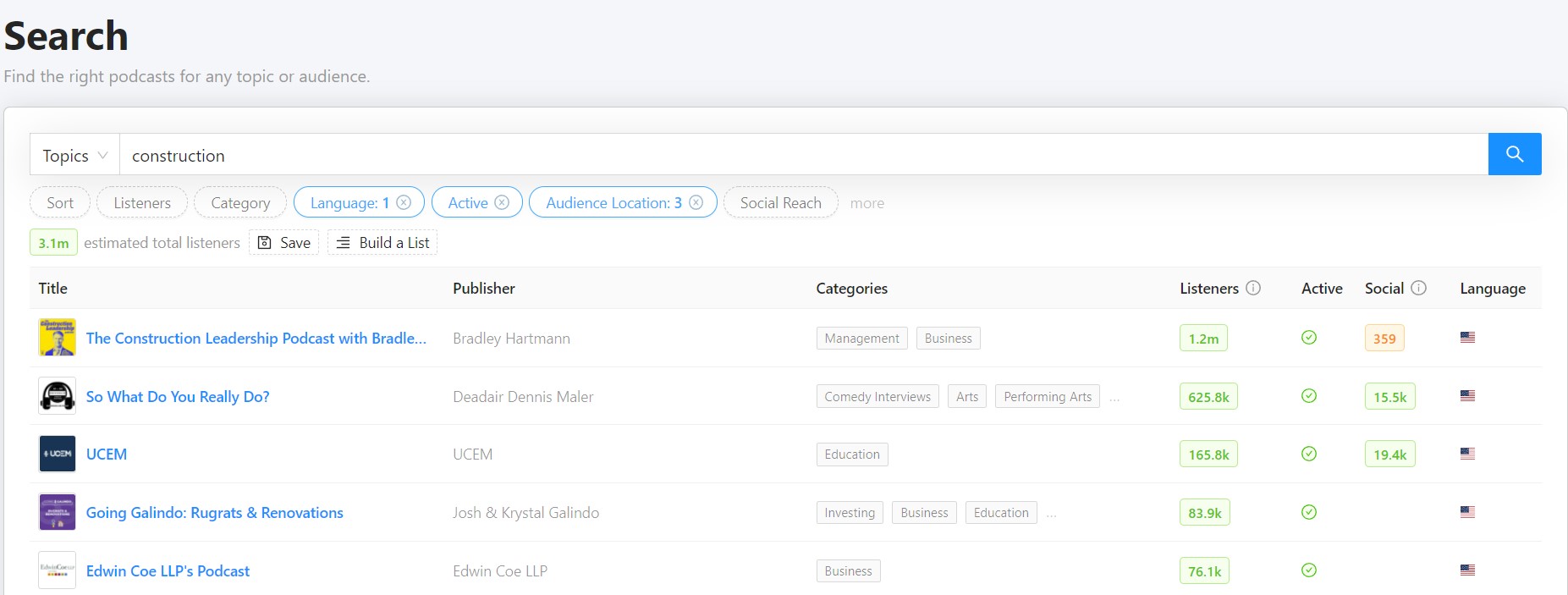Screen dimensions: 1568x595
Task: Click active check icon in So What Do You Really Do? row
Action: pos(1309,396)
